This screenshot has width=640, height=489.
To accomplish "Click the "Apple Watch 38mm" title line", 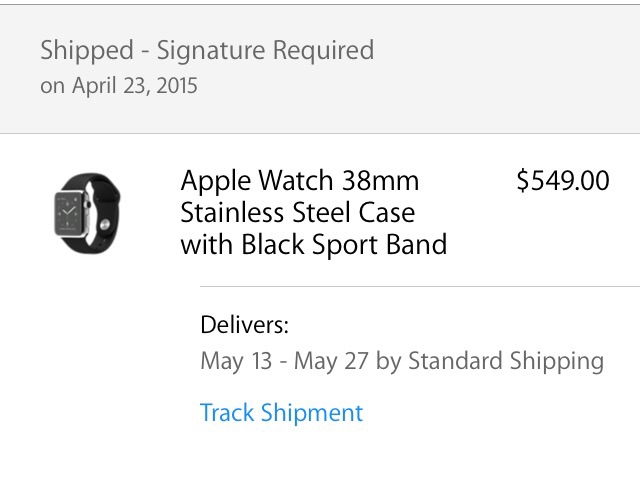I will 300,181.
